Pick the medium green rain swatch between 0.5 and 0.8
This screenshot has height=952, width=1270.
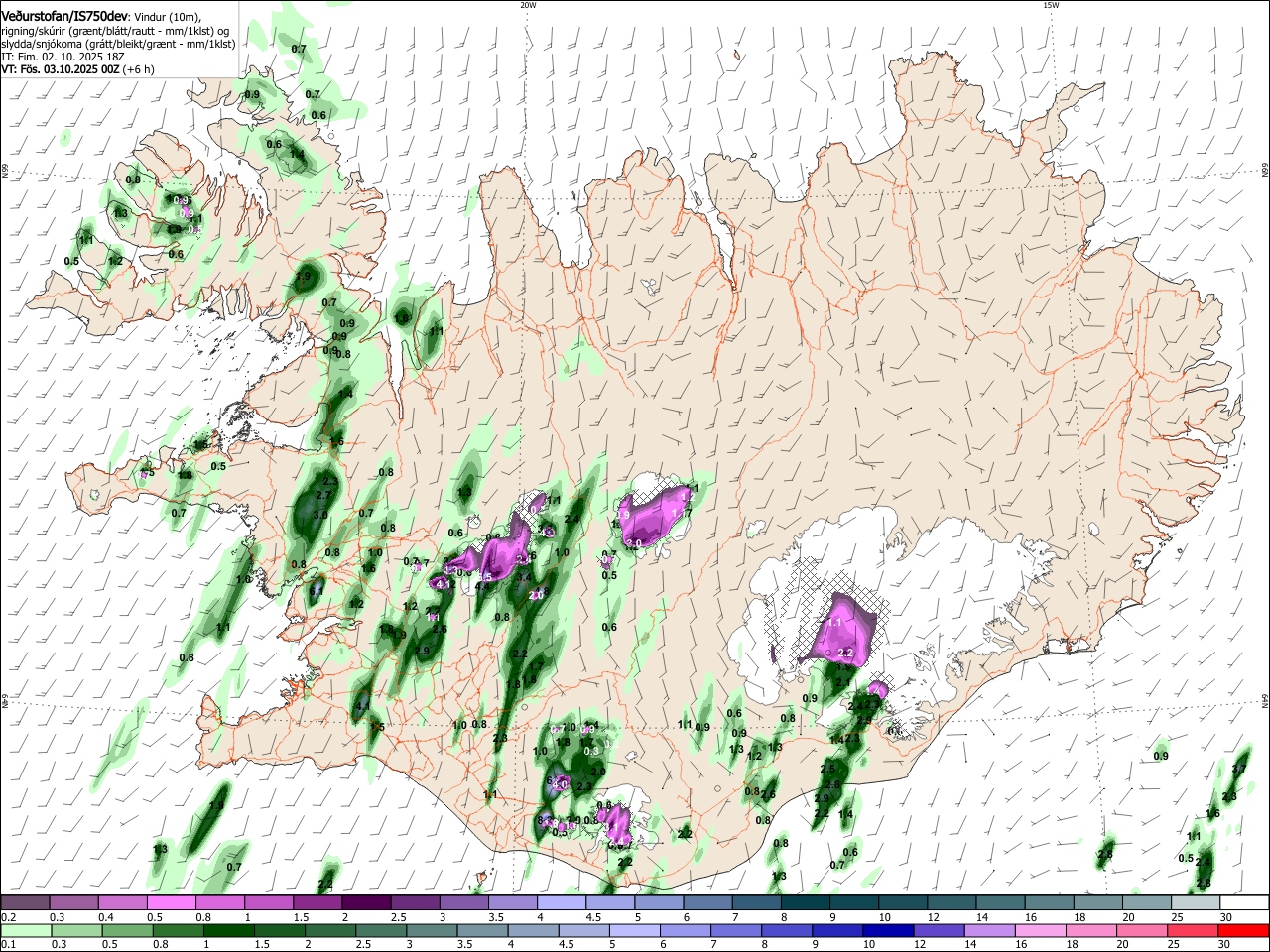click(127, 931)
